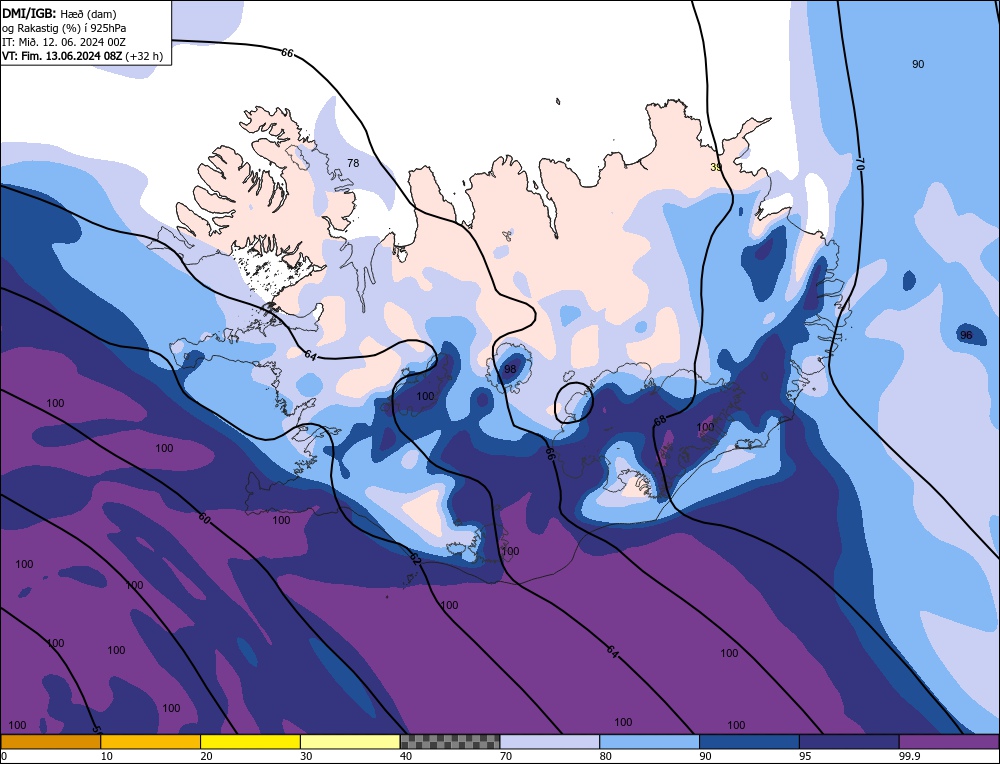The width and height of the screenshot is (1000, 764).
Task: Click the light blue 80–90 legend swatch
Action: [649, 742]
